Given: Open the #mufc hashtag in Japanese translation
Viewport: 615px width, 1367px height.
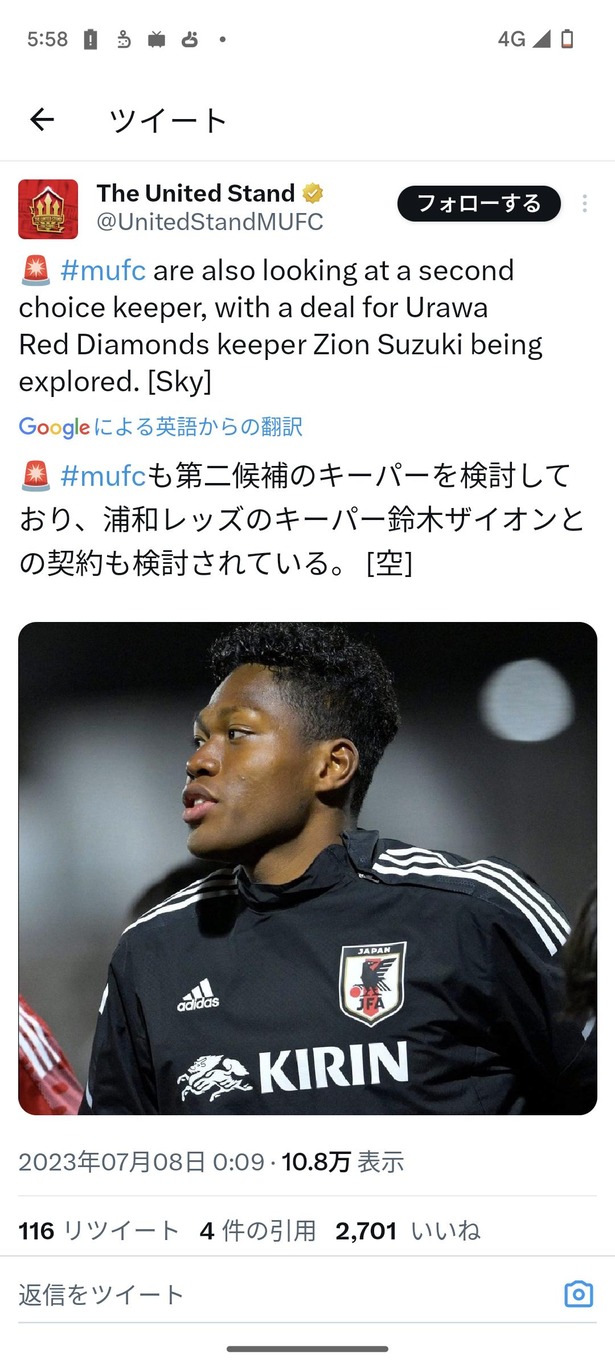Looking at the screenshot, I should point(103,475).
